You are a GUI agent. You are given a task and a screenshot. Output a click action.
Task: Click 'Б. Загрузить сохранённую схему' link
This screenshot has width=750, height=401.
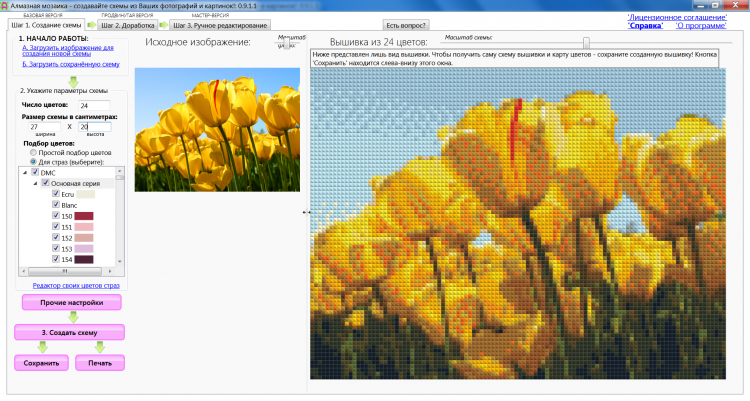coord(71,64)
